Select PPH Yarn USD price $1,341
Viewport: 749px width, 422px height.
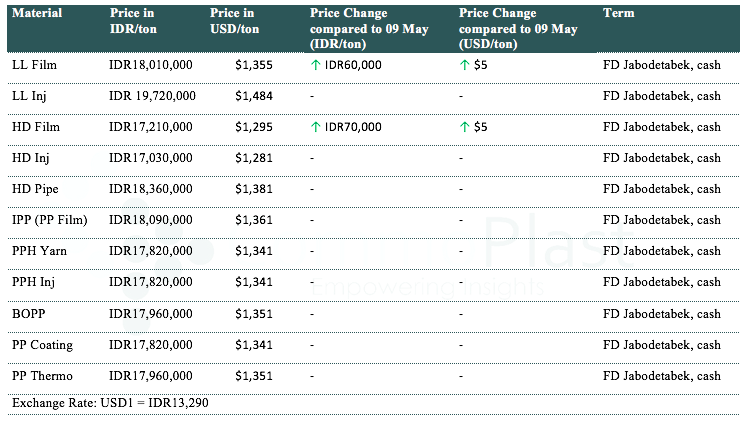click(253, 252)
